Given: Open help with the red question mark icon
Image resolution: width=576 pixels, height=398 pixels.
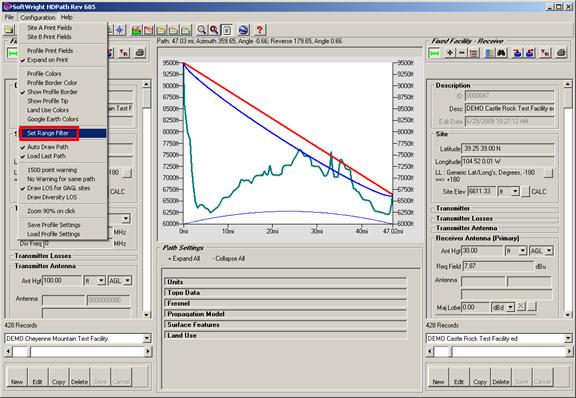Looking at the screenshot, I should (260, 30).
